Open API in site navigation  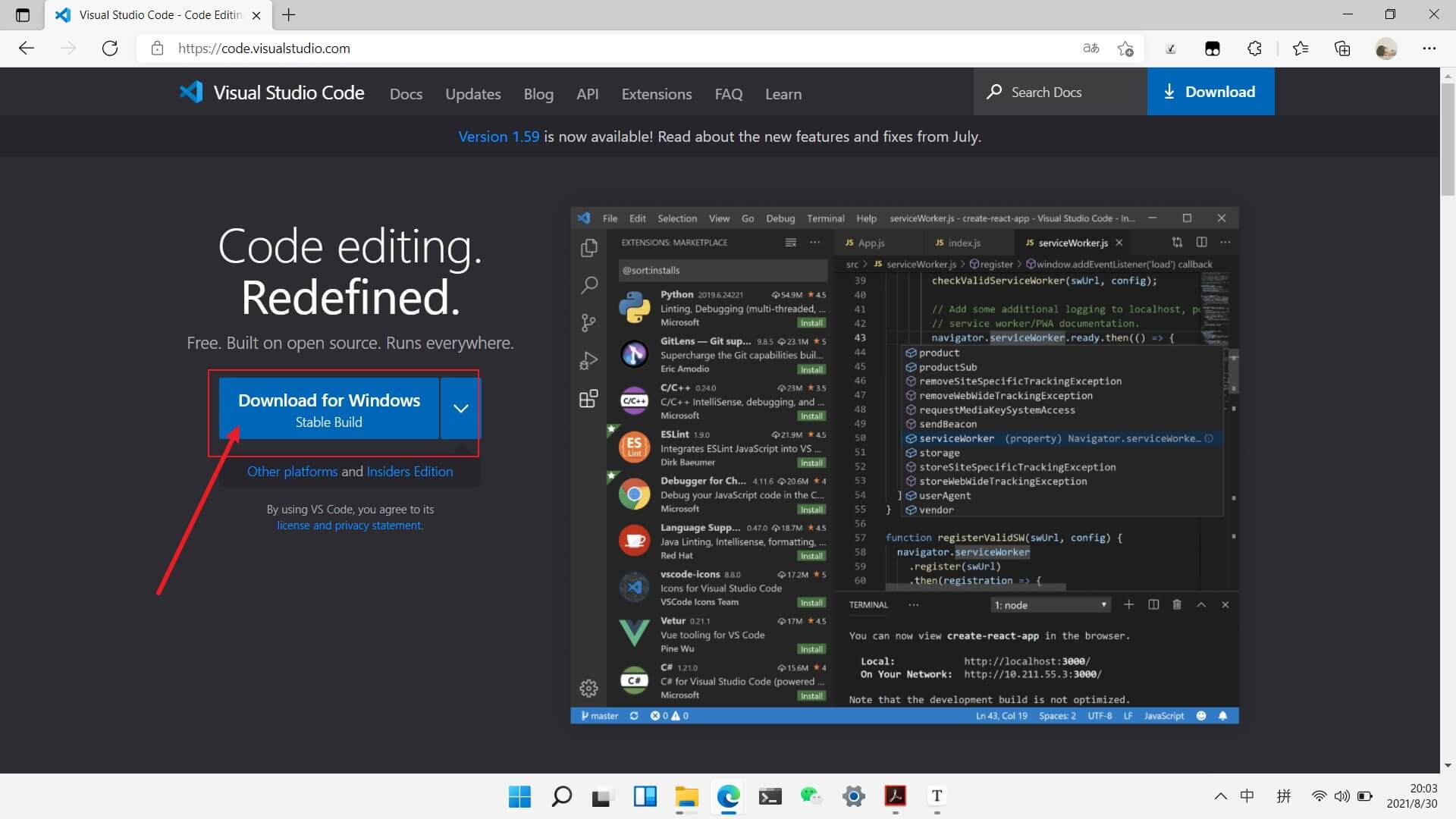(587, 94)
